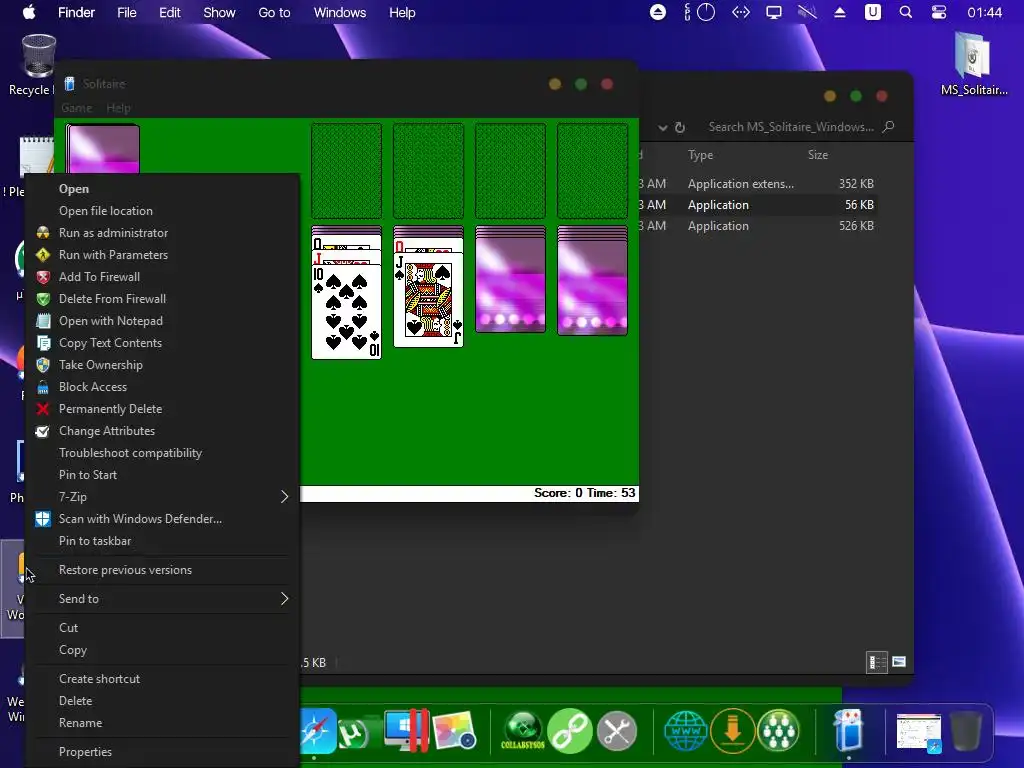Sort files by Type column
This screenshot has height=768, width=1024.
[x=700, y=155]
